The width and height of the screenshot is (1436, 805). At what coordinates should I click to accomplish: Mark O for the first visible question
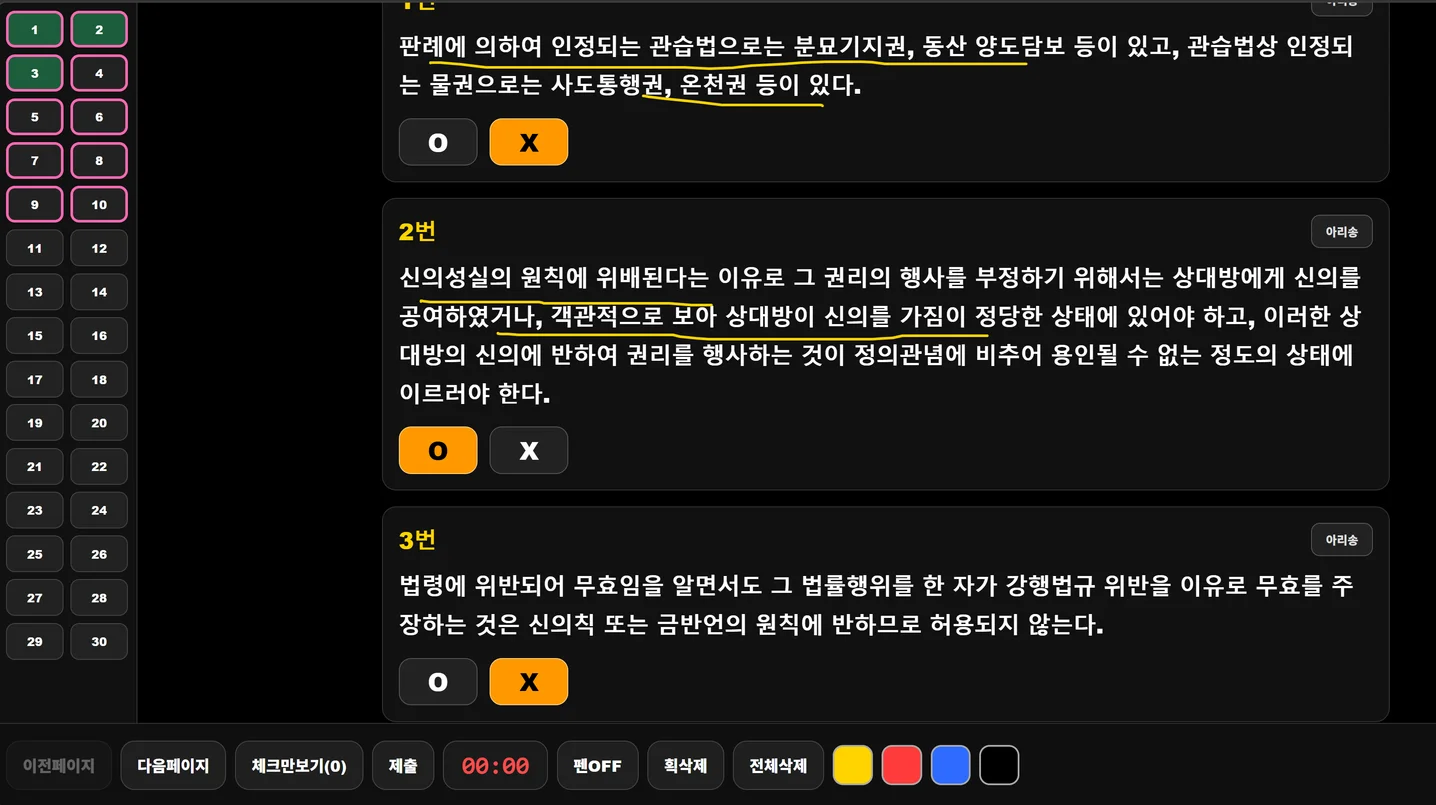[438, 142]
